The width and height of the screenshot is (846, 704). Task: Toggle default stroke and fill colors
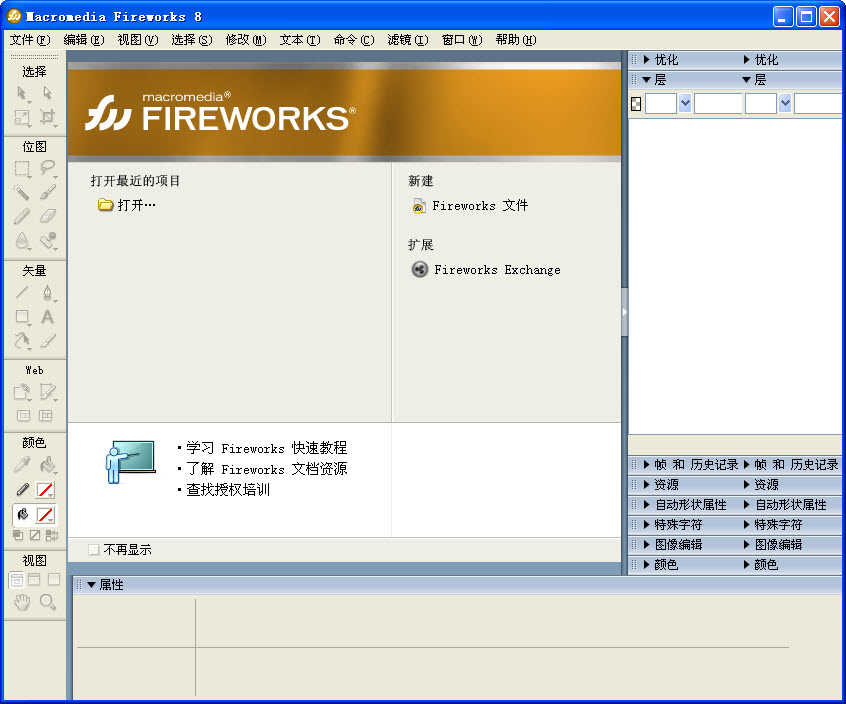click(x=18, y=535)
